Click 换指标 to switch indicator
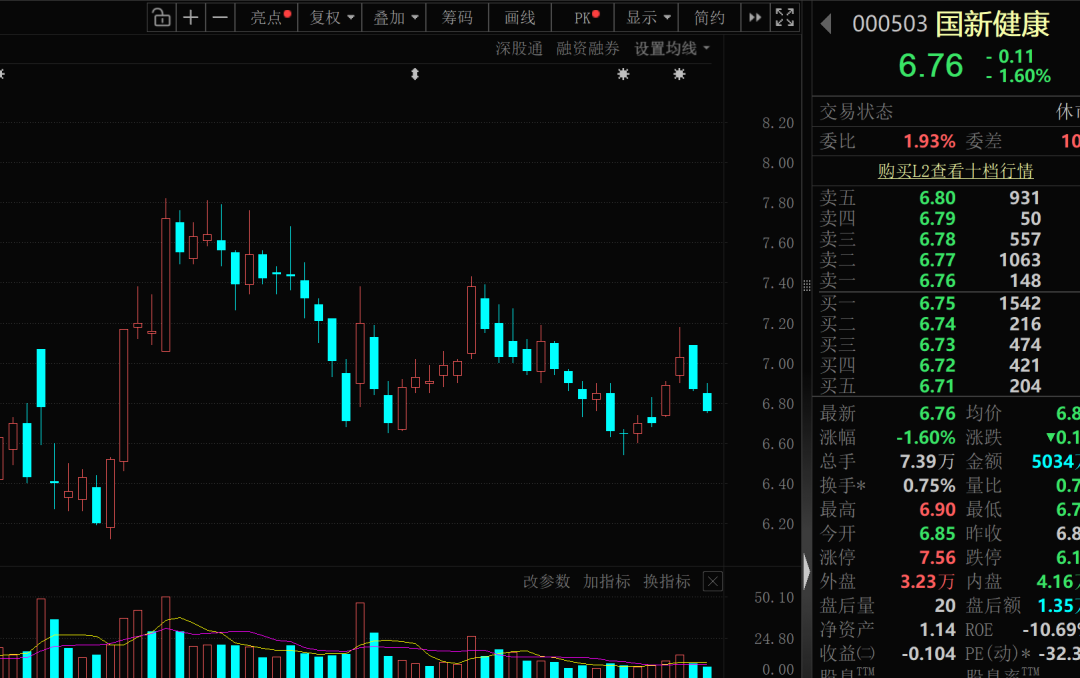Image resolution: width=1080 pixels, height=678 pixels. click(x=667, y=582)
